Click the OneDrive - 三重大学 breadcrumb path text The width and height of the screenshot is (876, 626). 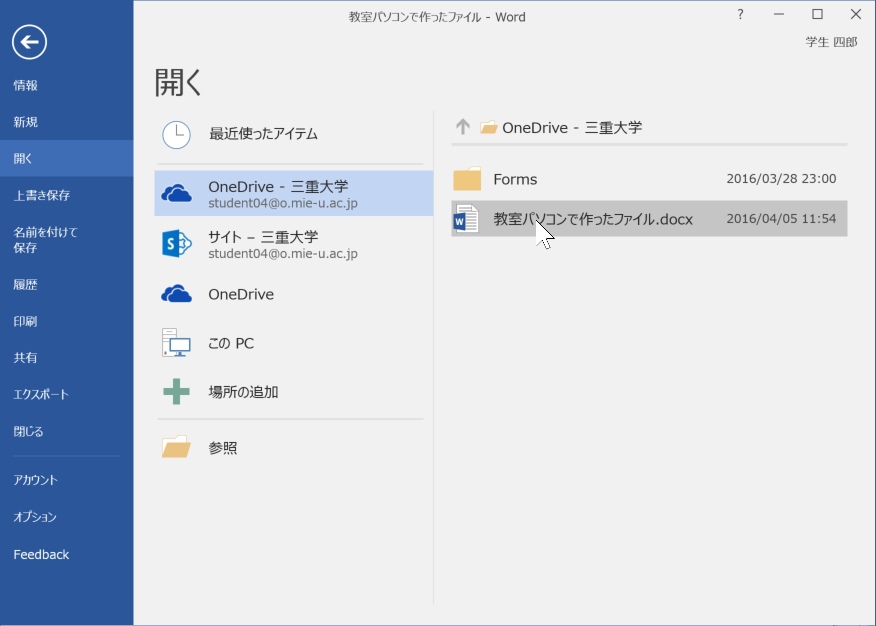572,128
